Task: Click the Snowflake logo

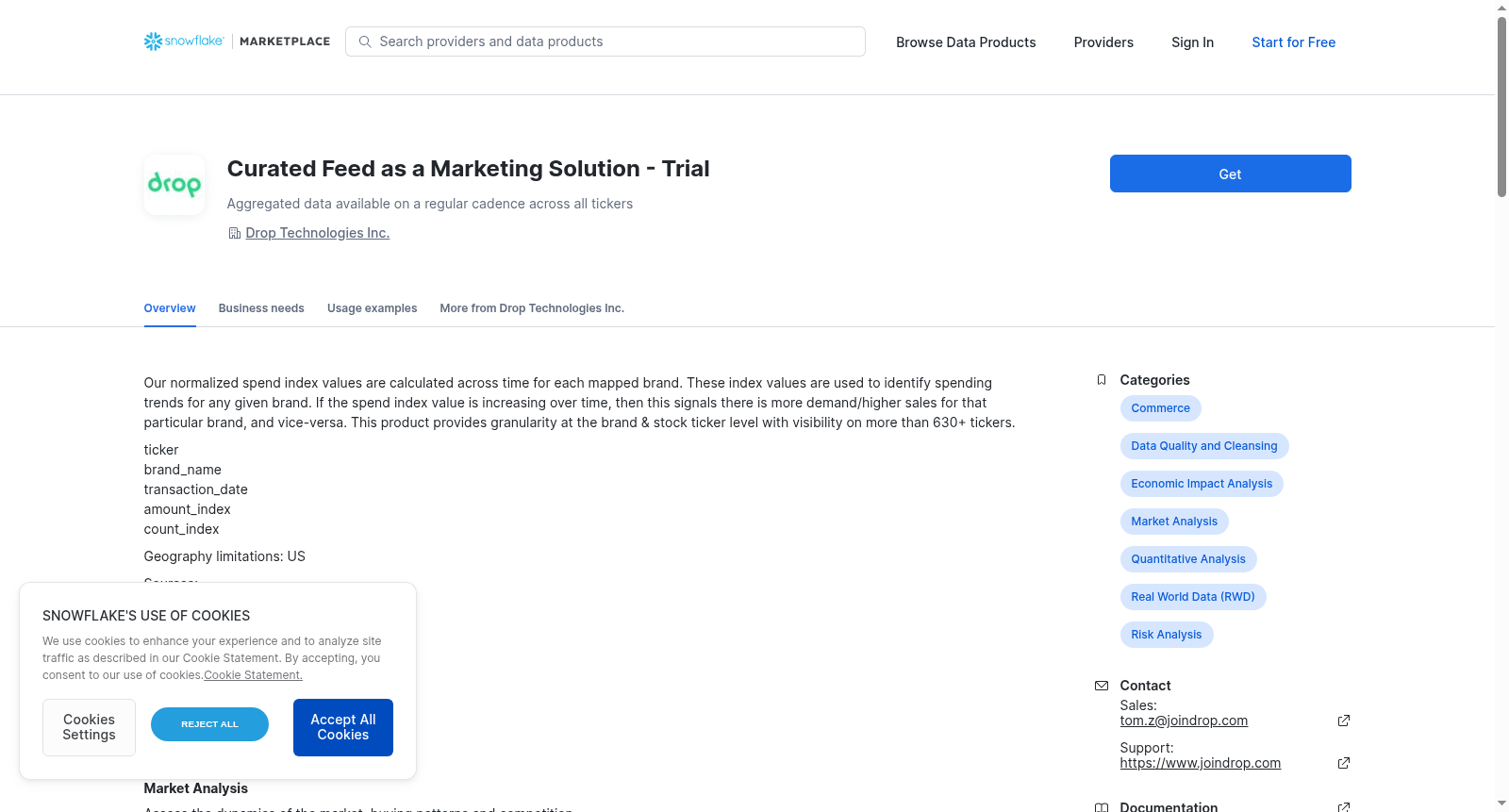Action: click(184, 41)
